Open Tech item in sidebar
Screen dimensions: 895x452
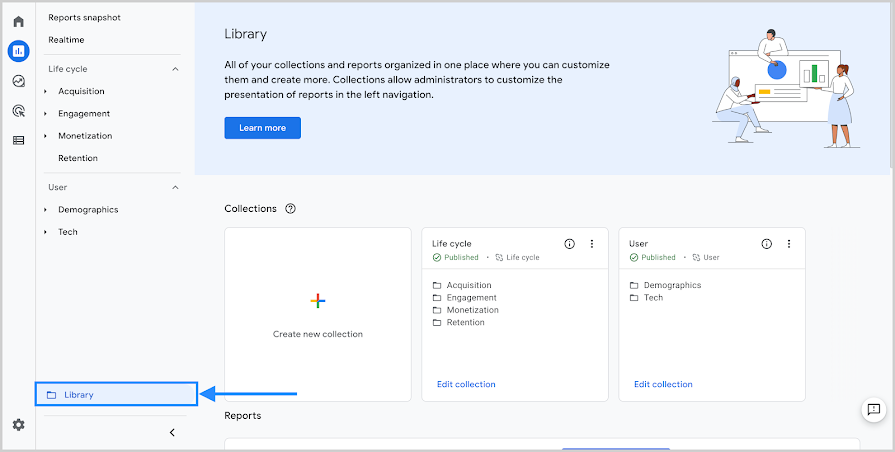click(67, 232)
